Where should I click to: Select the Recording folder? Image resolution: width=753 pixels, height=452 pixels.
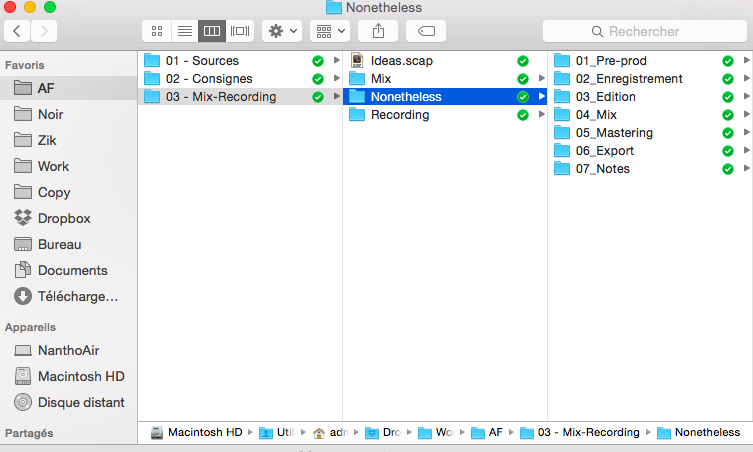[445, 115]
